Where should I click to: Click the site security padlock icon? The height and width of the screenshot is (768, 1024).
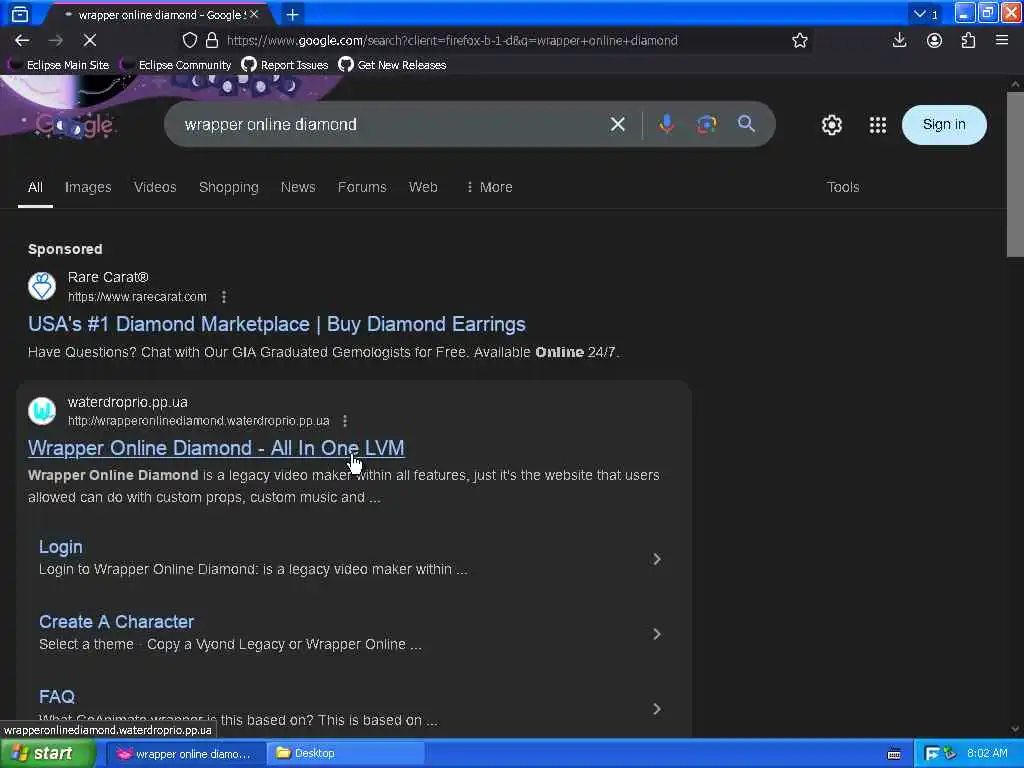212,40
